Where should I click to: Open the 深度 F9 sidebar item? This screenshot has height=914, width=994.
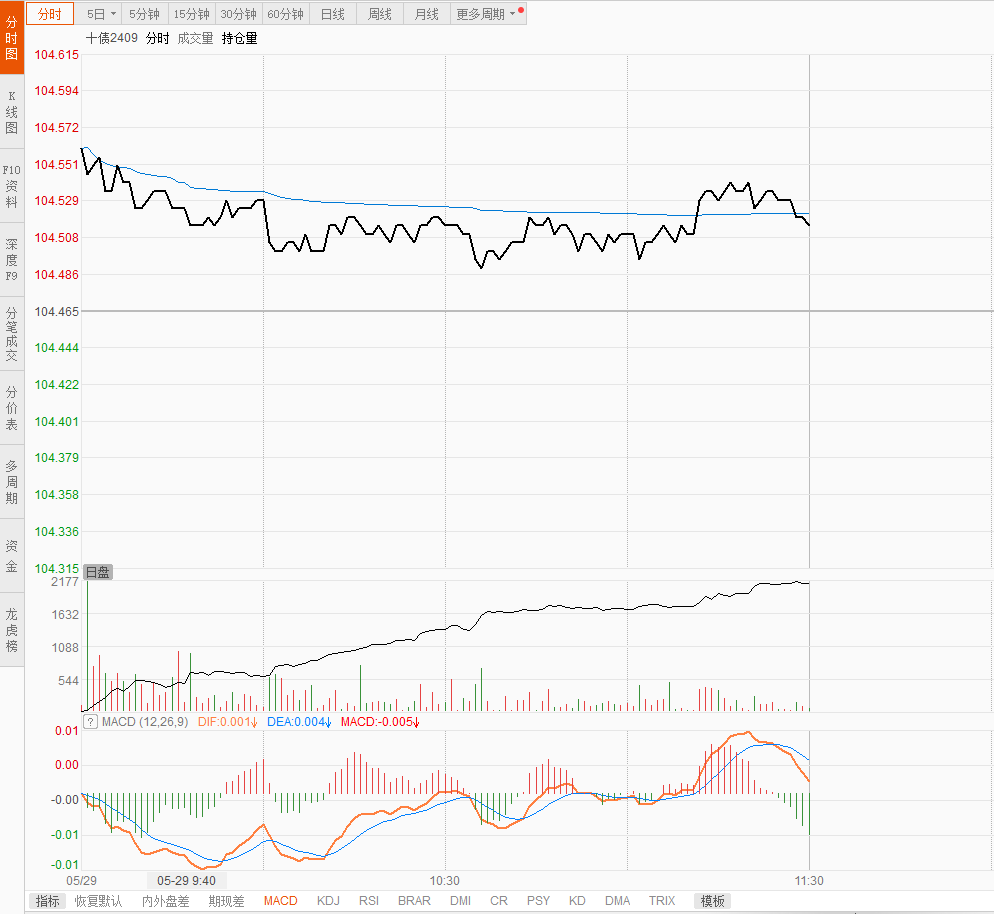(12, 259)
